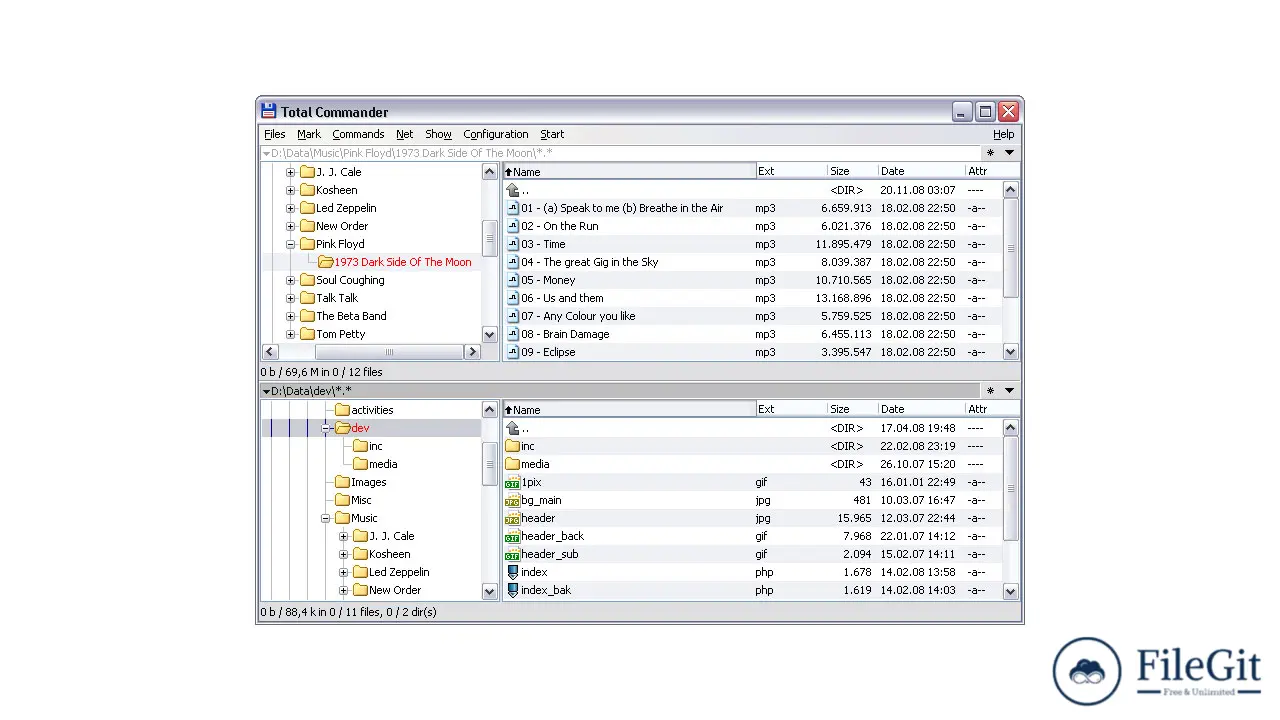Select Talk Talk in upper tree
Image resolution: width=1280 pixels, height=720 pixels.
tap(337, 298)
